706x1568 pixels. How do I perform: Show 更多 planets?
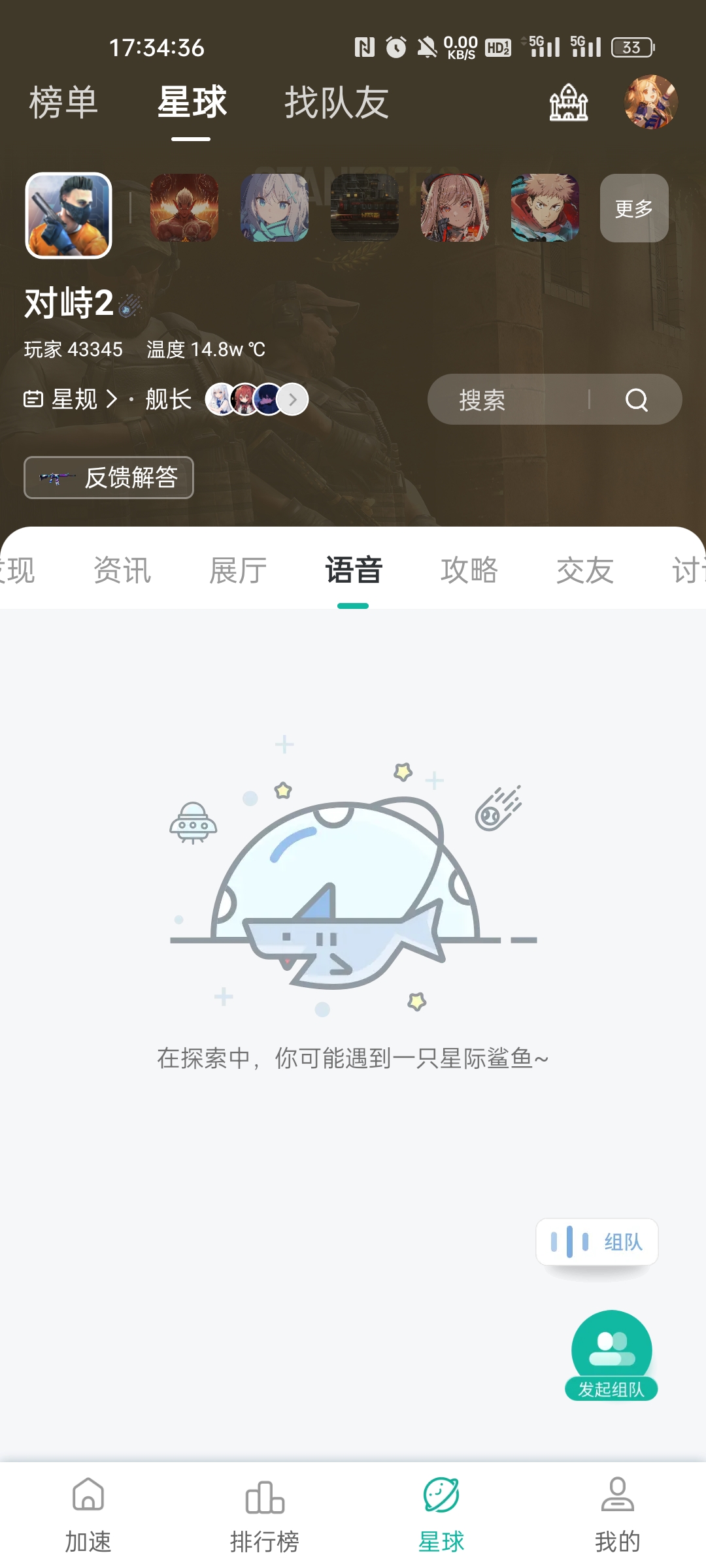click(634, 208)
